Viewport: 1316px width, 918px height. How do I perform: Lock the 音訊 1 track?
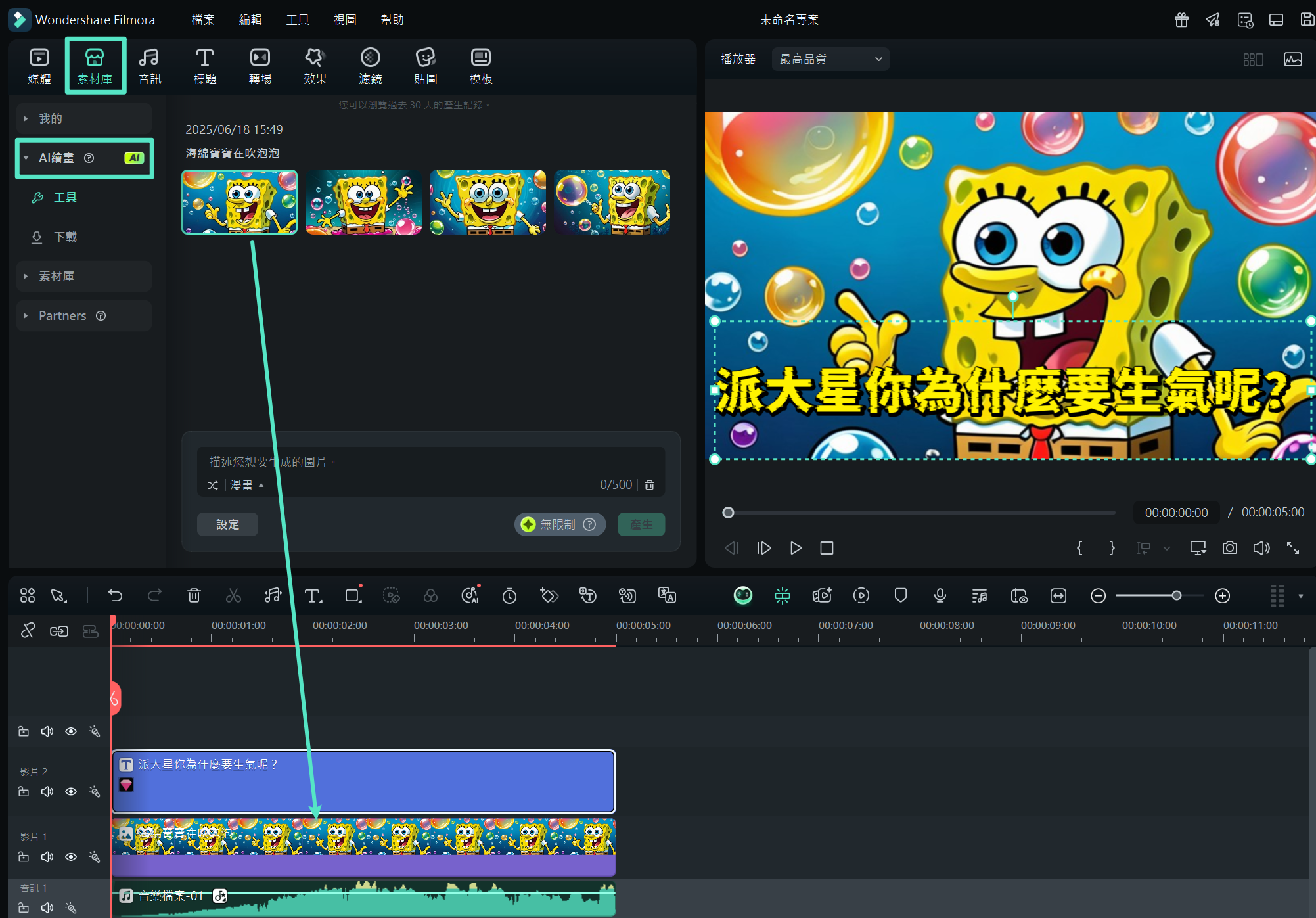coord(24,907)
